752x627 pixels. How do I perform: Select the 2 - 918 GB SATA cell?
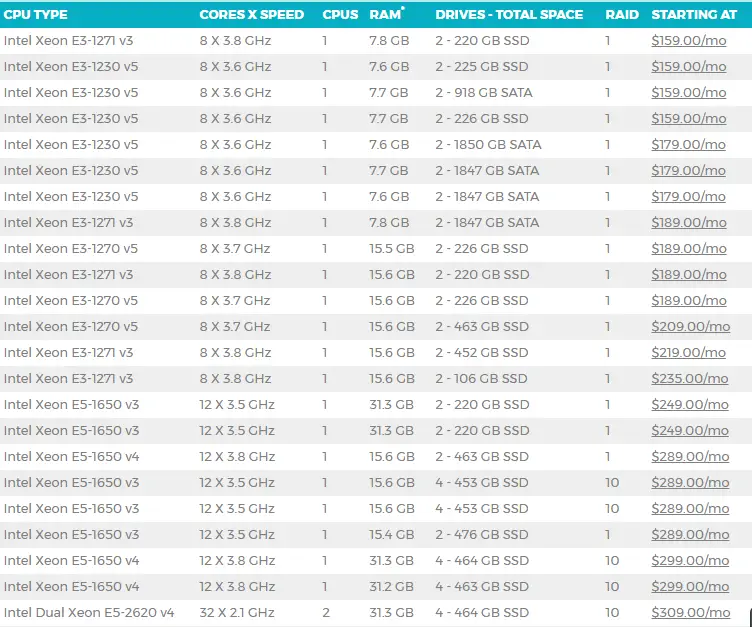coord(484,93)
